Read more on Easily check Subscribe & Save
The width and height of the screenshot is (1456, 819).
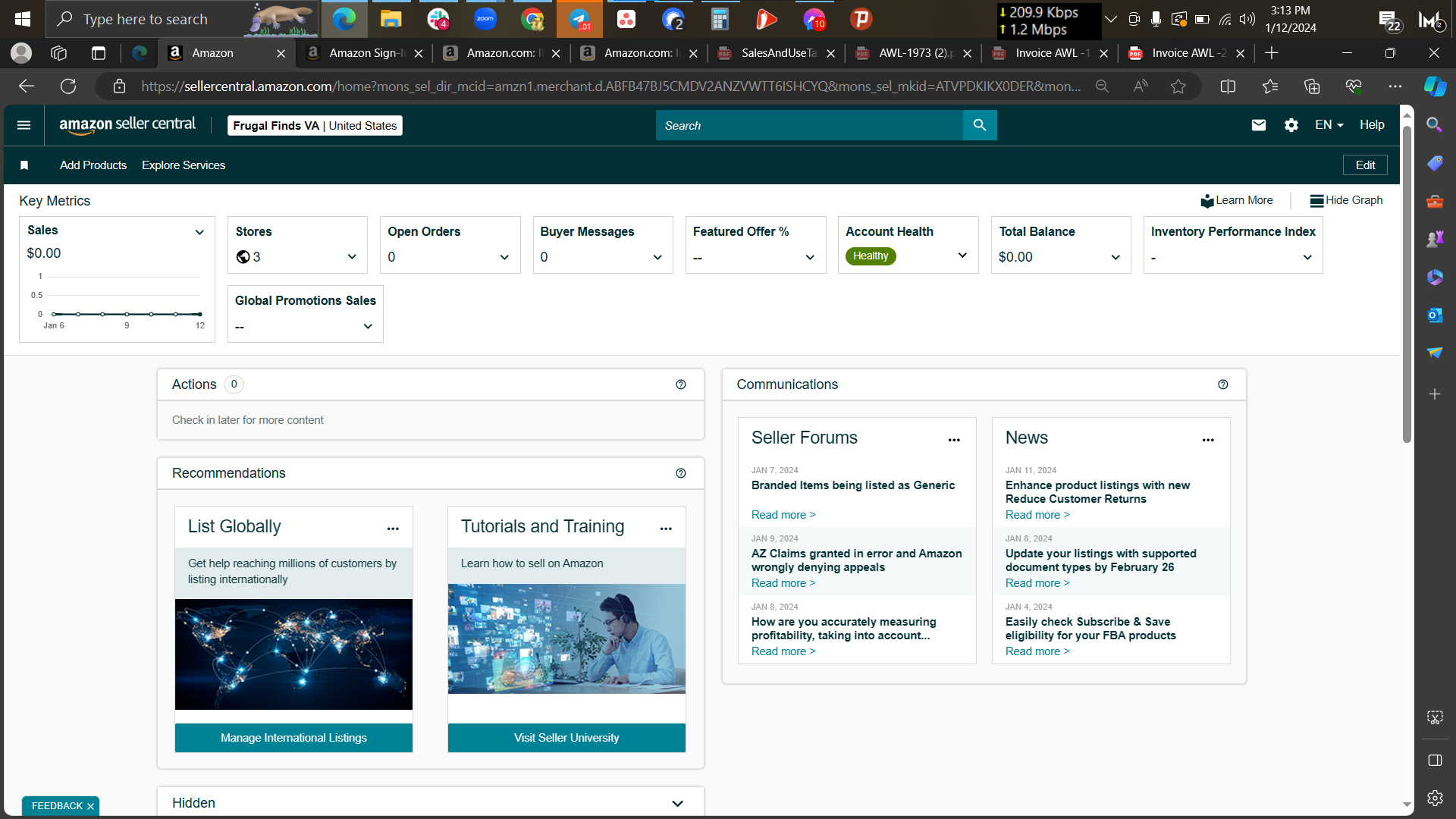click(1037, 651)
